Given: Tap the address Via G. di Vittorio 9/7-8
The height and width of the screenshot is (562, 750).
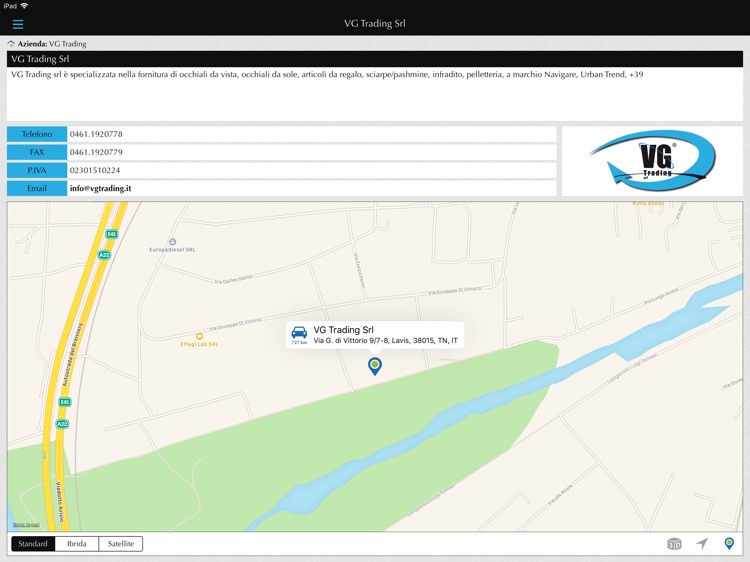Looking at the screenshot, I should (386, 341).
